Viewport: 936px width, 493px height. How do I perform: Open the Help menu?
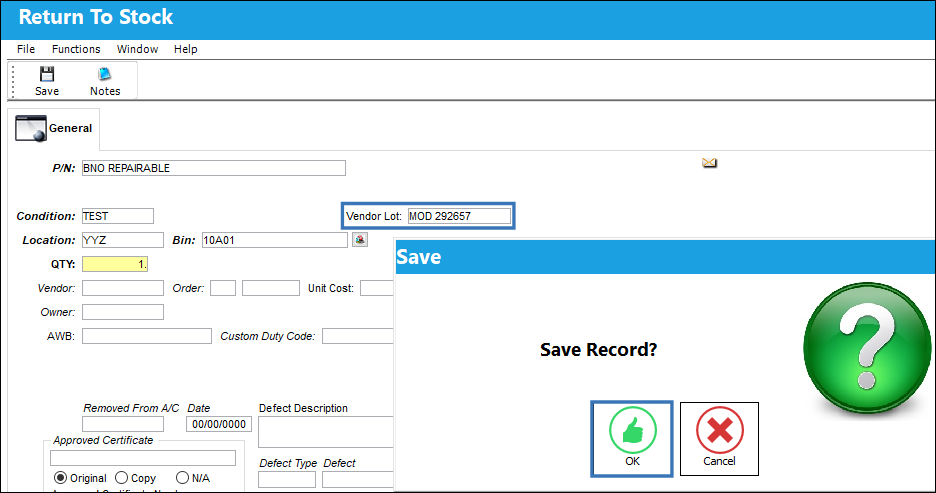[x=186, y=49]
